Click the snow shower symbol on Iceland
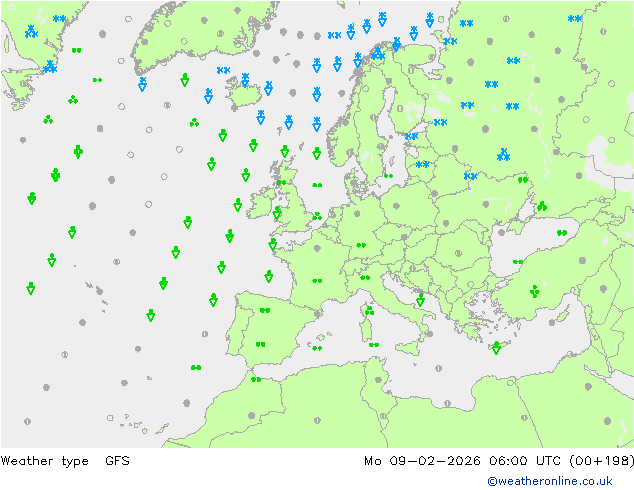 coord(245,80)
